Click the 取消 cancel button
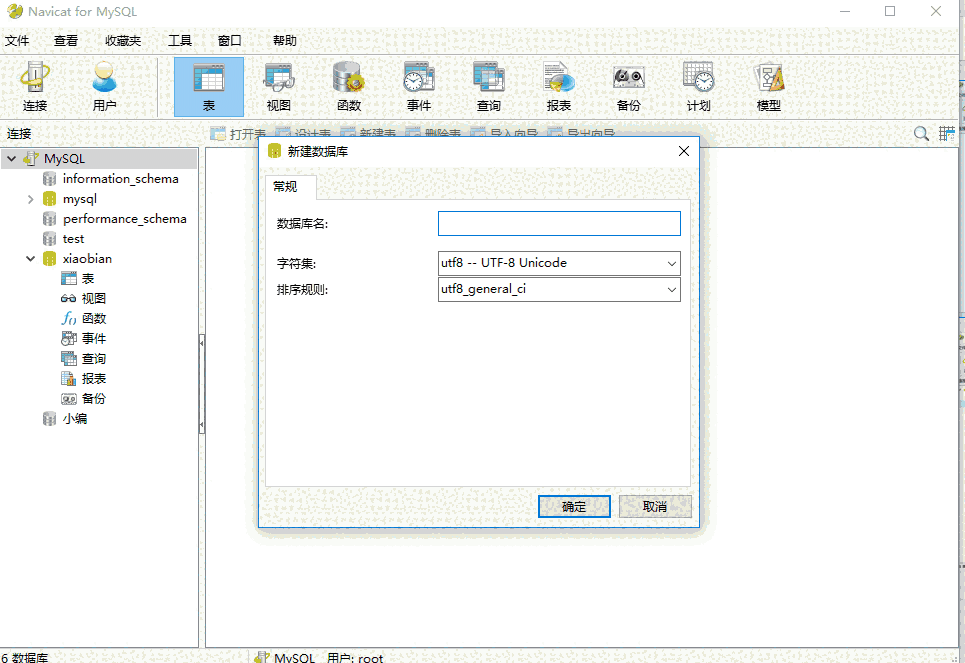The height and width of the screenshot is (663, 965). click(x=655, y=506)
